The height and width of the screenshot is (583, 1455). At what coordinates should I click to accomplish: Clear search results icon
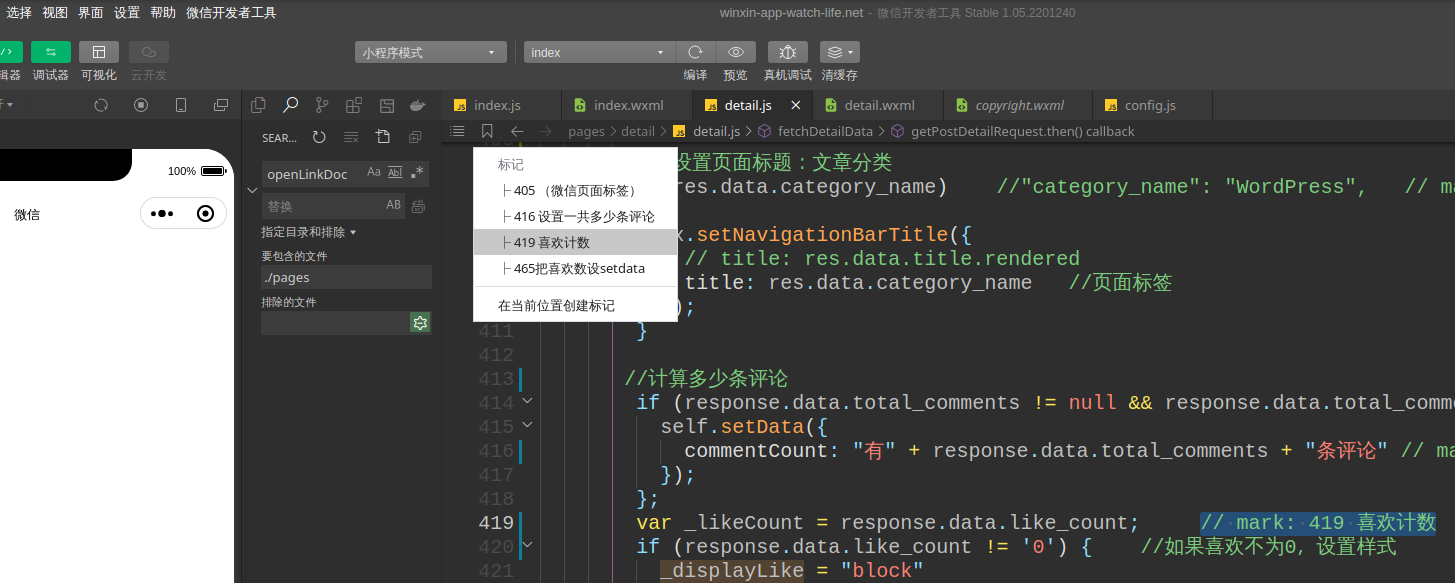coord(351,137)
